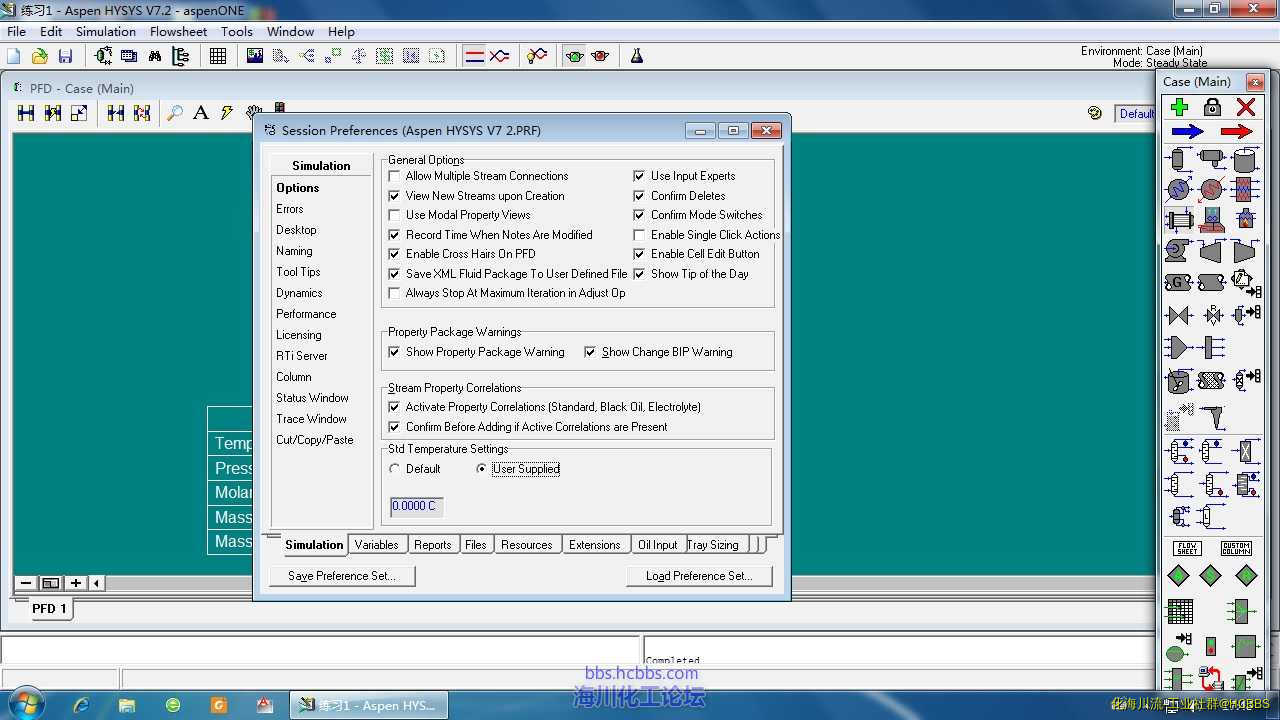Screen dimensions: 1280x720
Task: Click the minus button beside PFD scrollbar
Action: [27, 583]
